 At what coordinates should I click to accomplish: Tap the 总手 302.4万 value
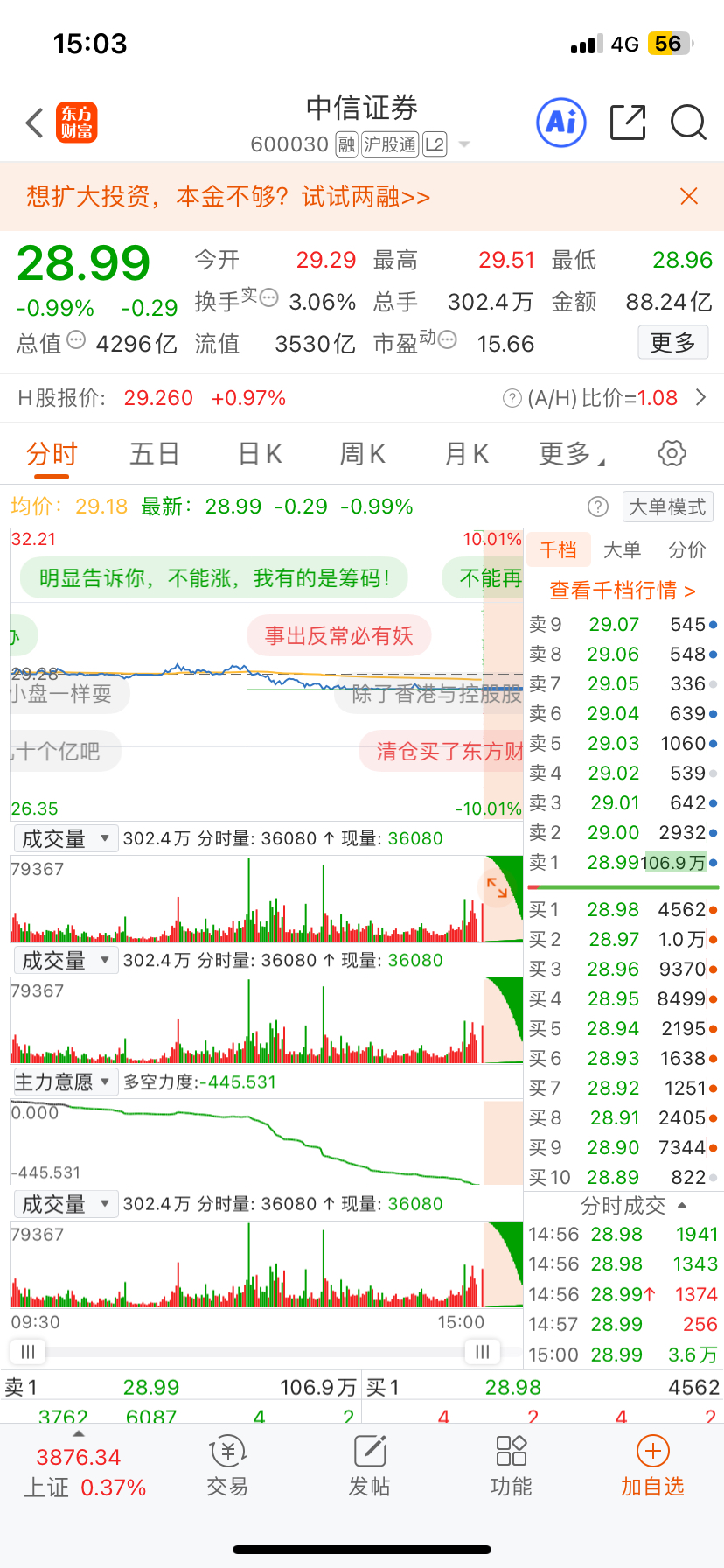click(490, 302)
